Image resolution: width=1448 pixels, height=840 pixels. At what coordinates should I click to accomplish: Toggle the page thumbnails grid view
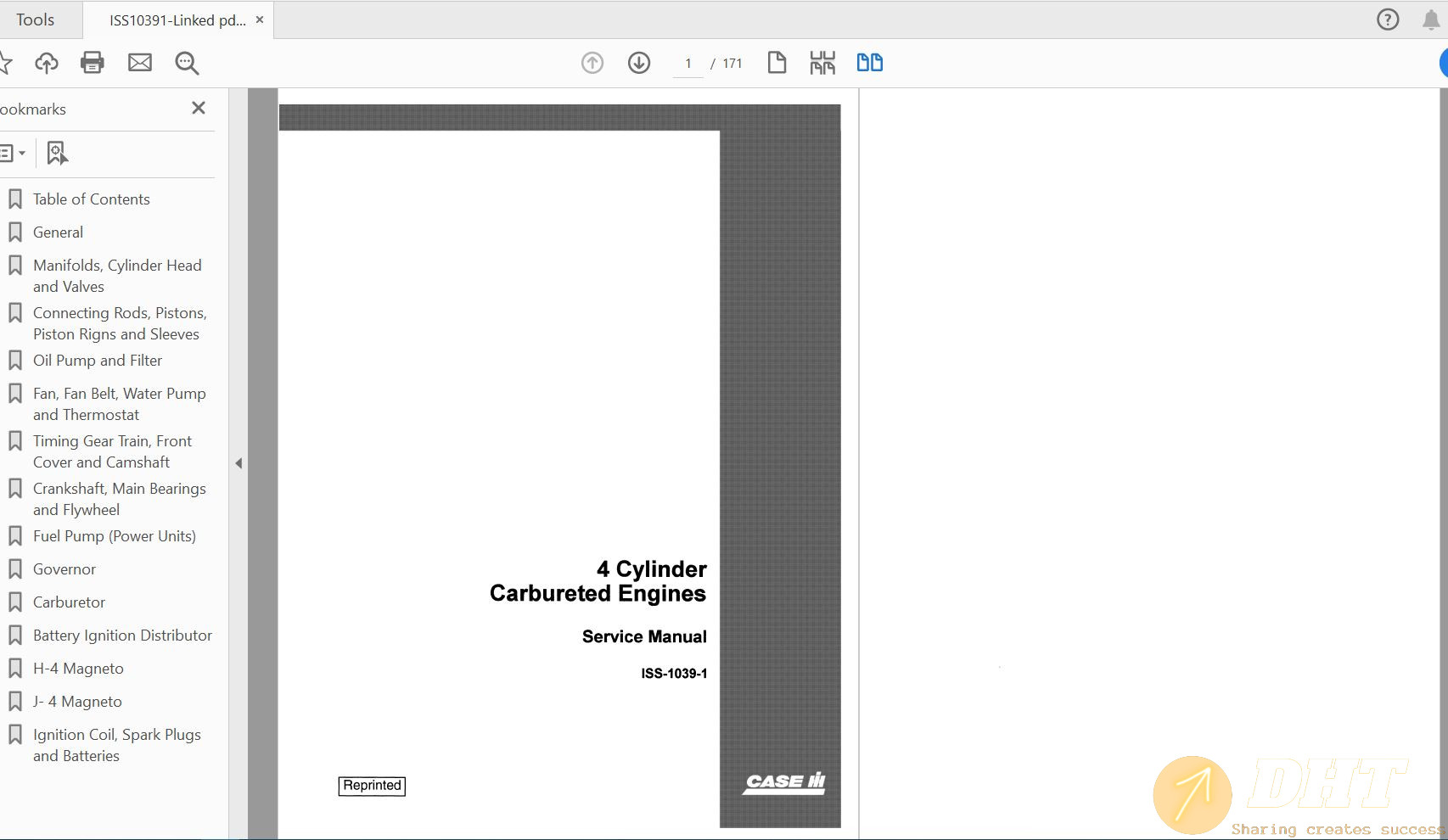pos(822,63)
